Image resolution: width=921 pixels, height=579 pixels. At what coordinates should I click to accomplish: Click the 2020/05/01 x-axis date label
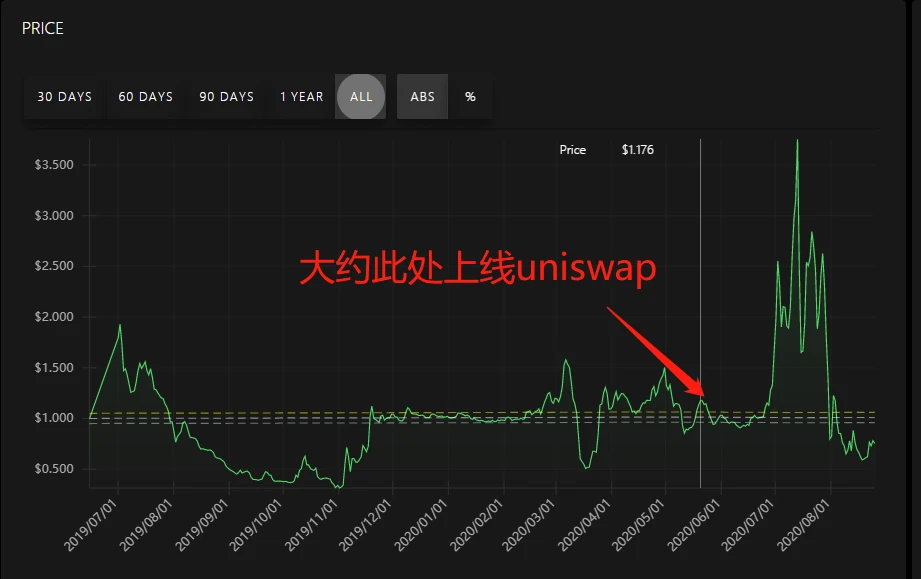(637, 525)
